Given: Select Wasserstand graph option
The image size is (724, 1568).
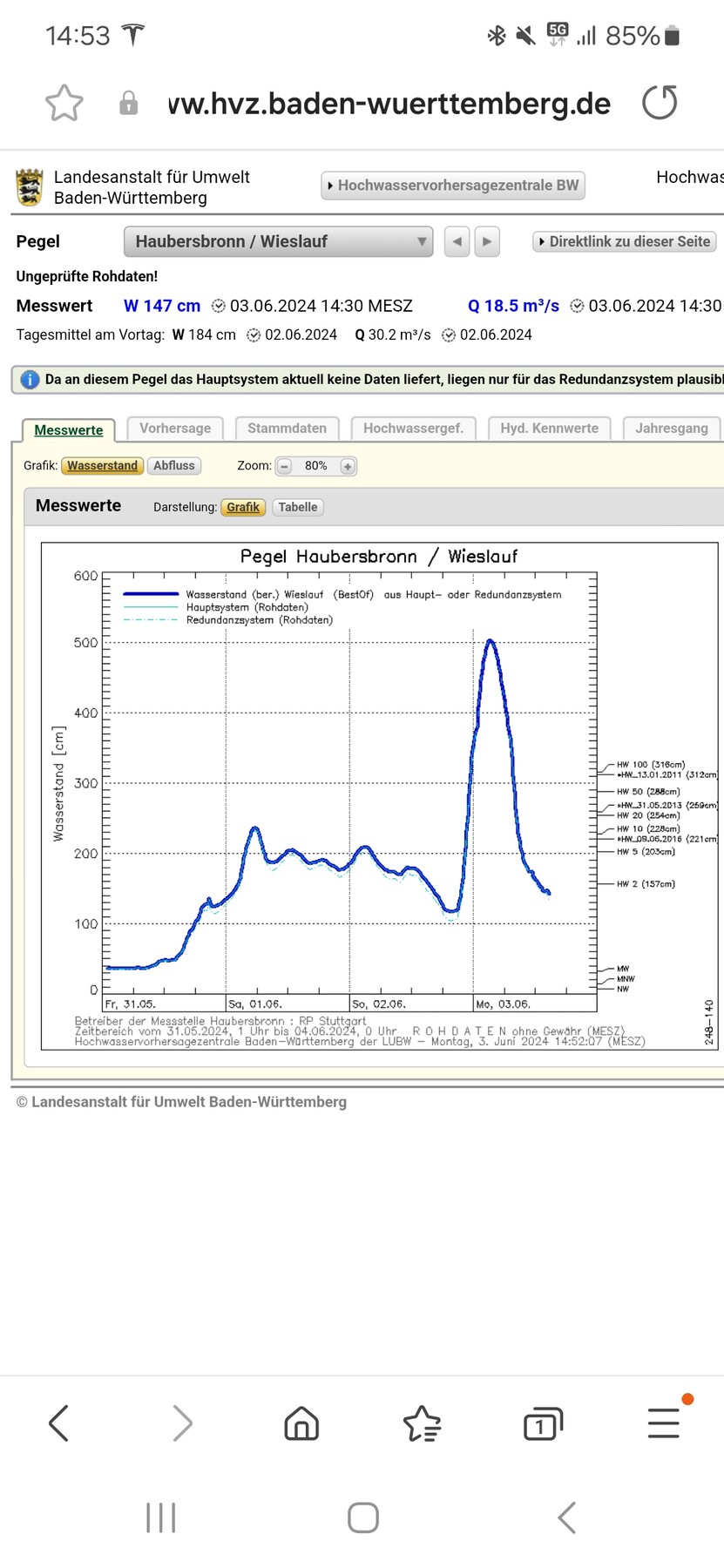Looking at the screenshot, I should pyautogui.click(x=102, y=466).
